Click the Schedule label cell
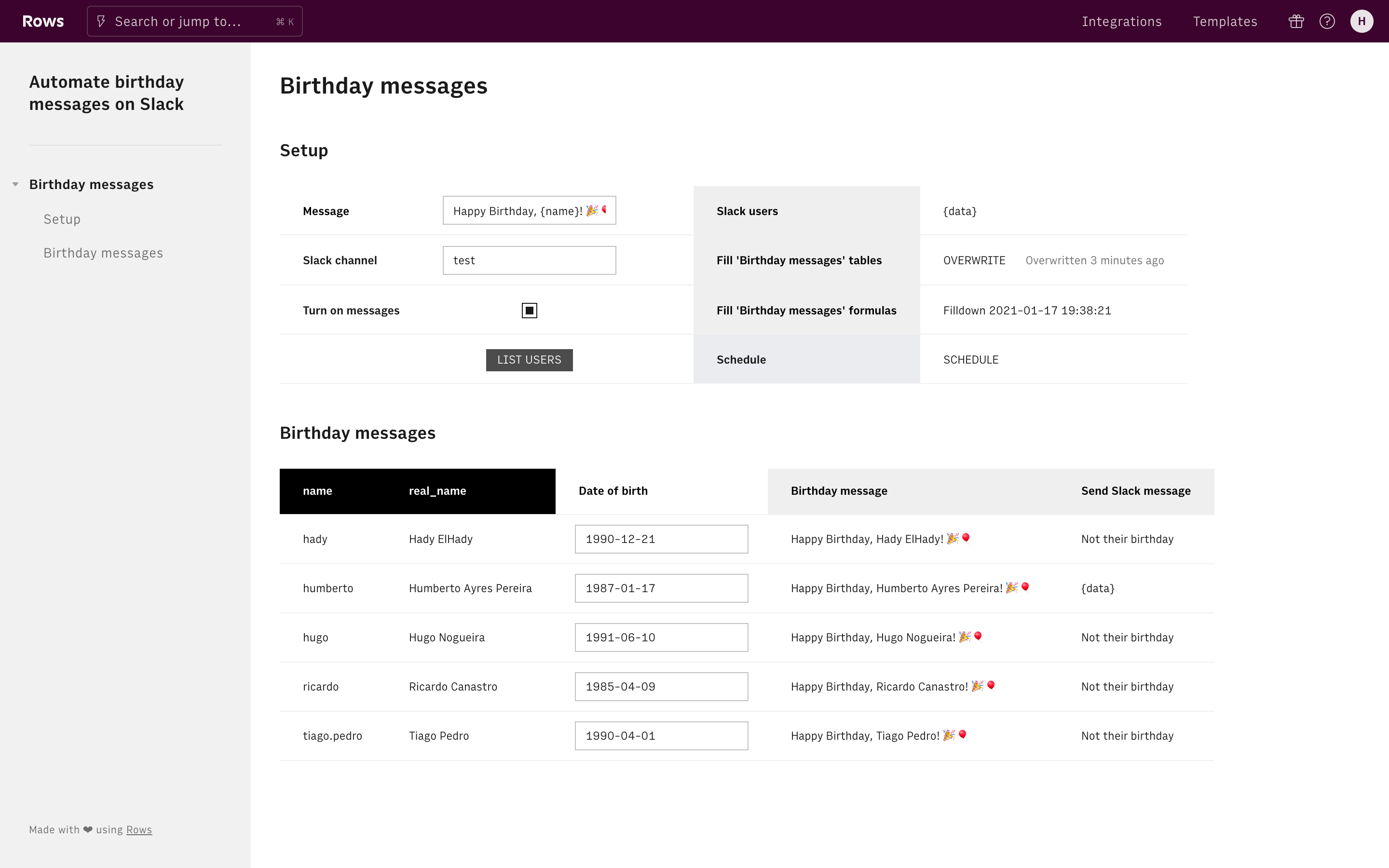Image resolution: width=1389 pixels, height=868 pixels. click(x=806, y=359)
